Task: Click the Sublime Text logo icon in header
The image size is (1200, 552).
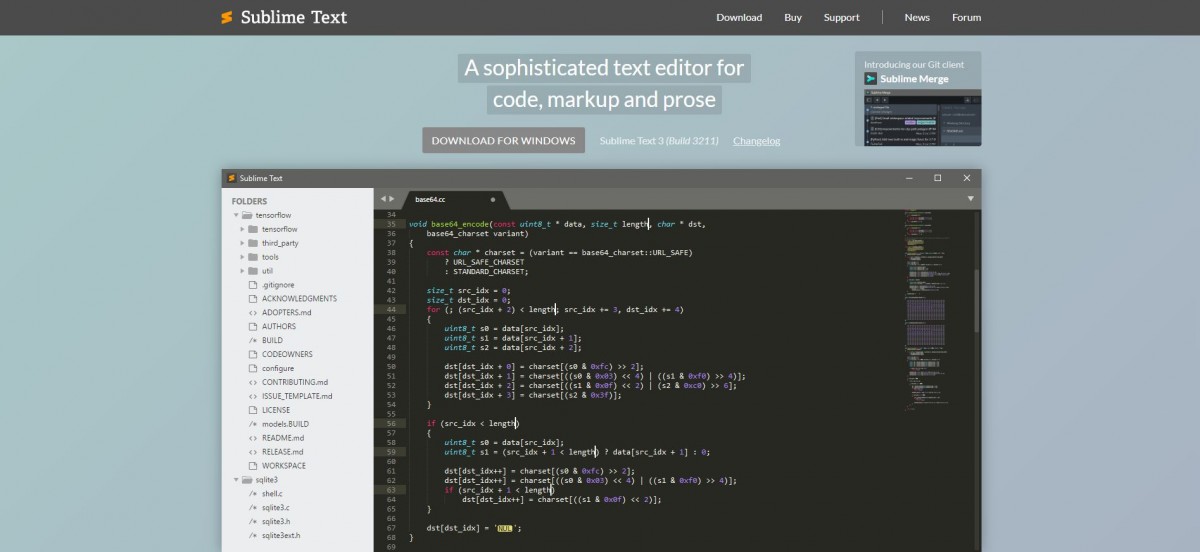Action: pyautogui.click(x=227, y=17)
